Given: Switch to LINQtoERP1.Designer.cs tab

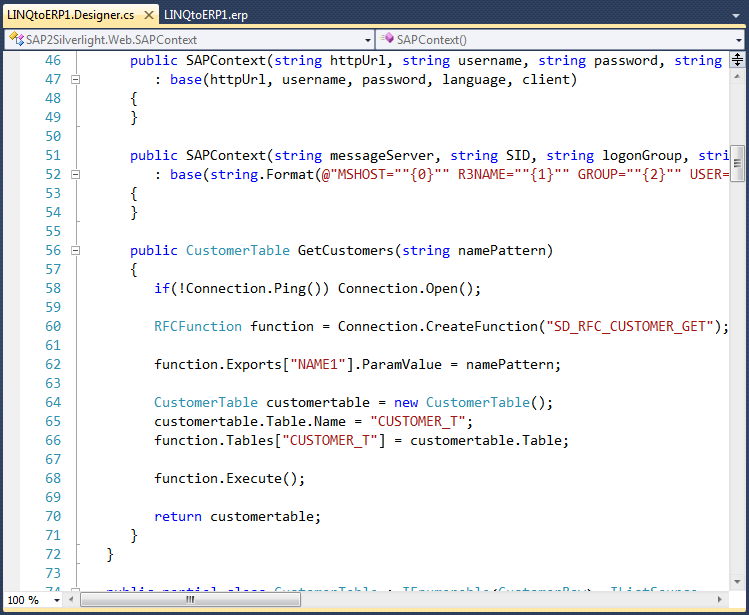Looking at the screenshot, I should click(71, 15).
